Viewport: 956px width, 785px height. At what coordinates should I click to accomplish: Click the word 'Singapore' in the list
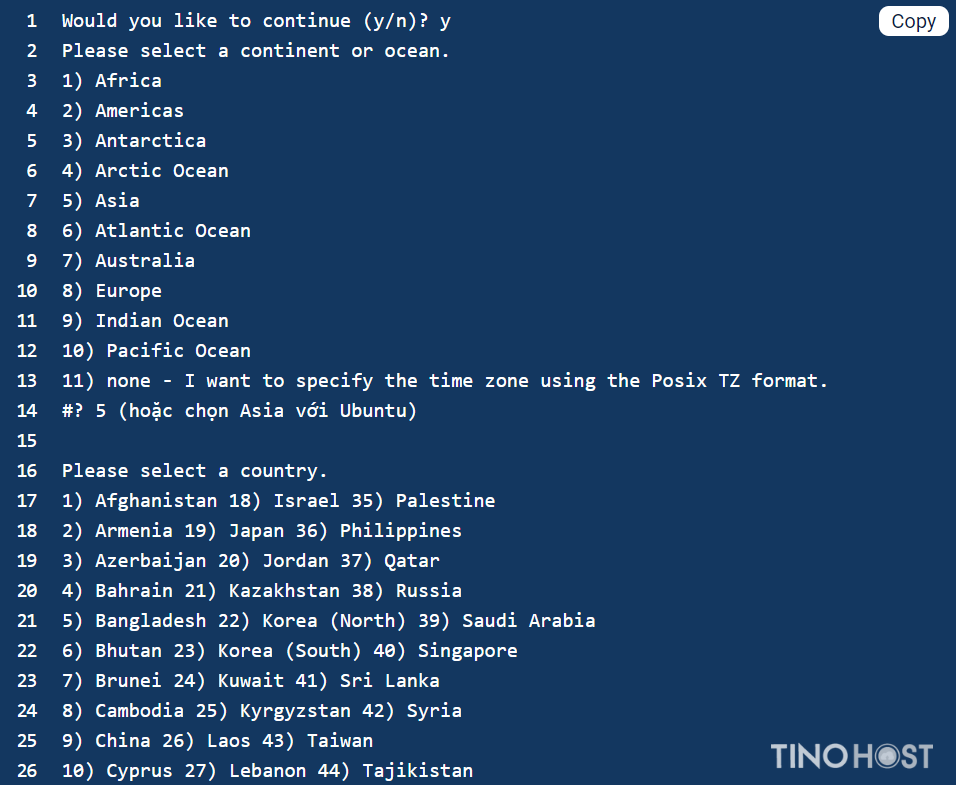tap(468, 651)
